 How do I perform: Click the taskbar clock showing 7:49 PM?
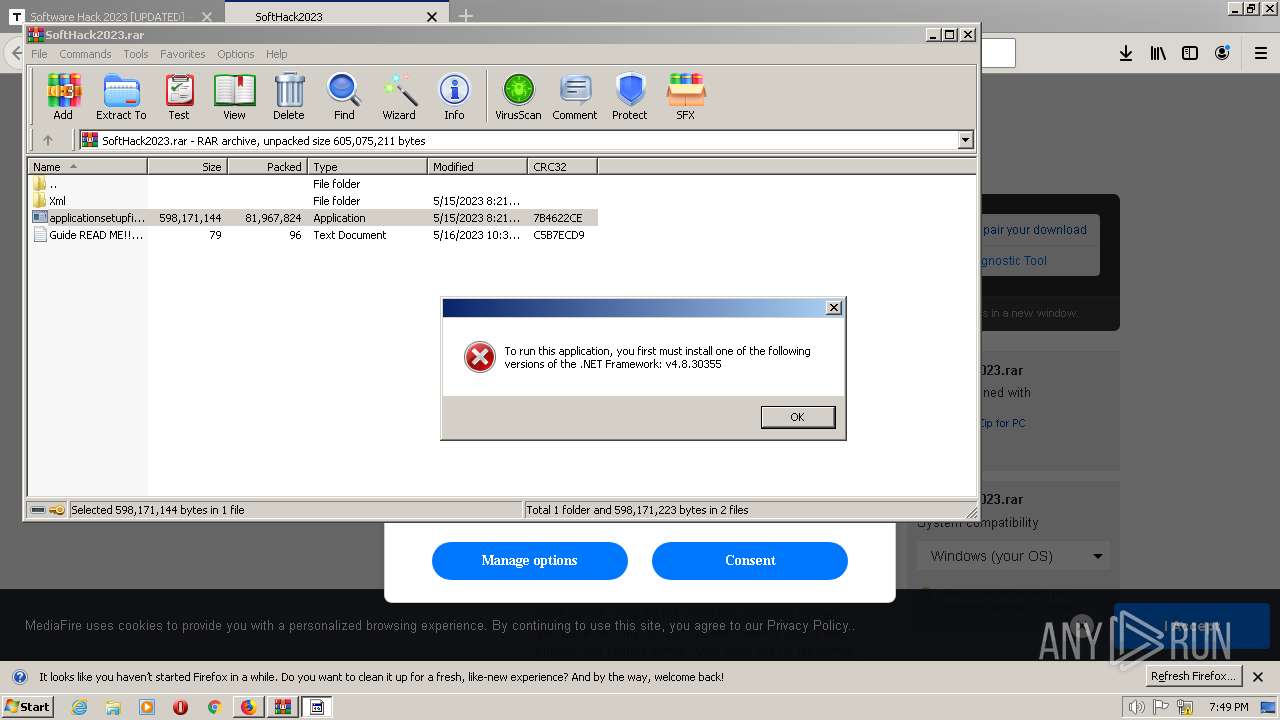click(1228, 707)
